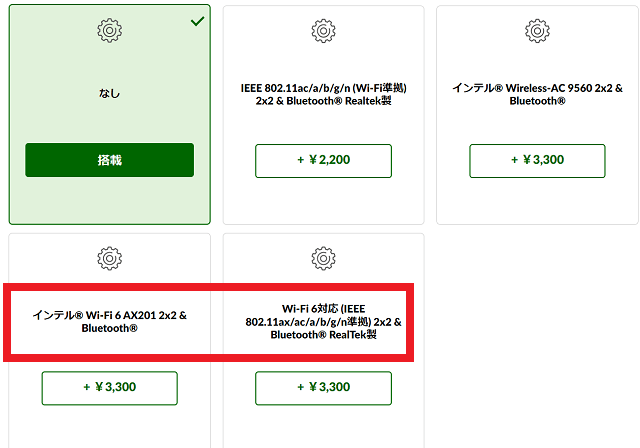Choose the Wireless-AC 9560 card's blank area
Screen dimensions: 640x448
537,200
